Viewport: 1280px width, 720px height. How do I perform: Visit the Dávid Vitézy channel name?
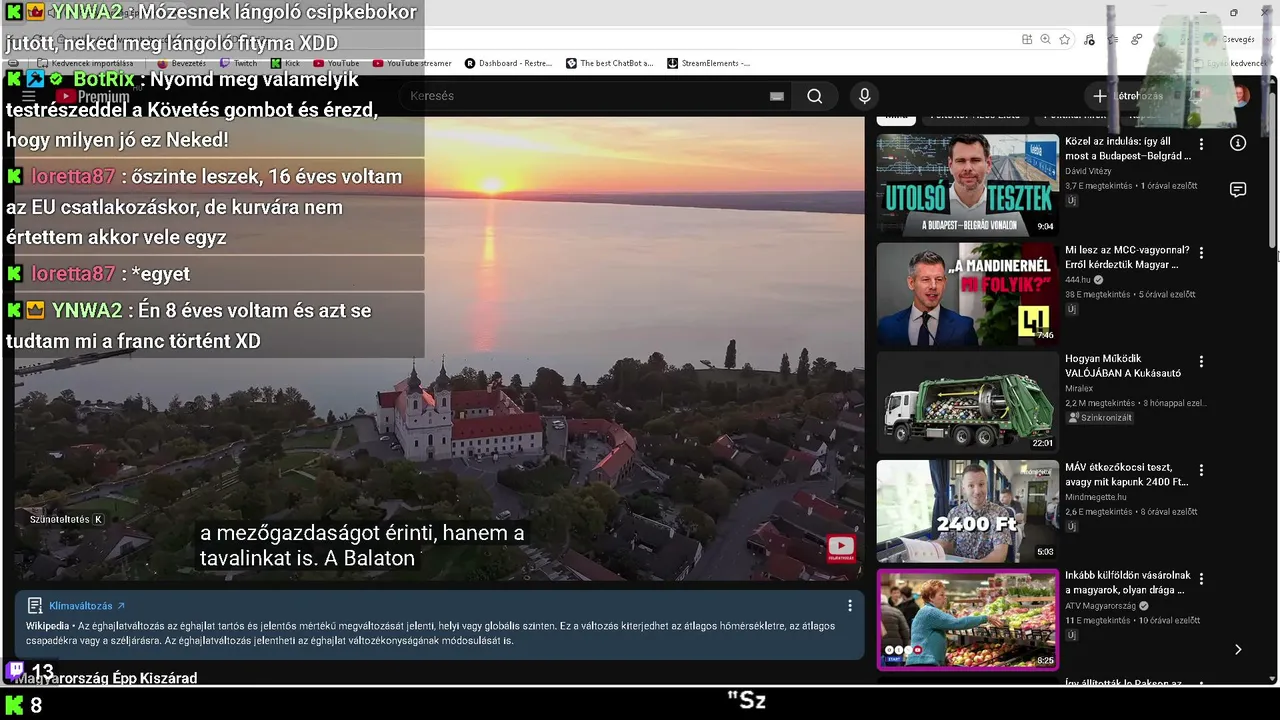1088,171
